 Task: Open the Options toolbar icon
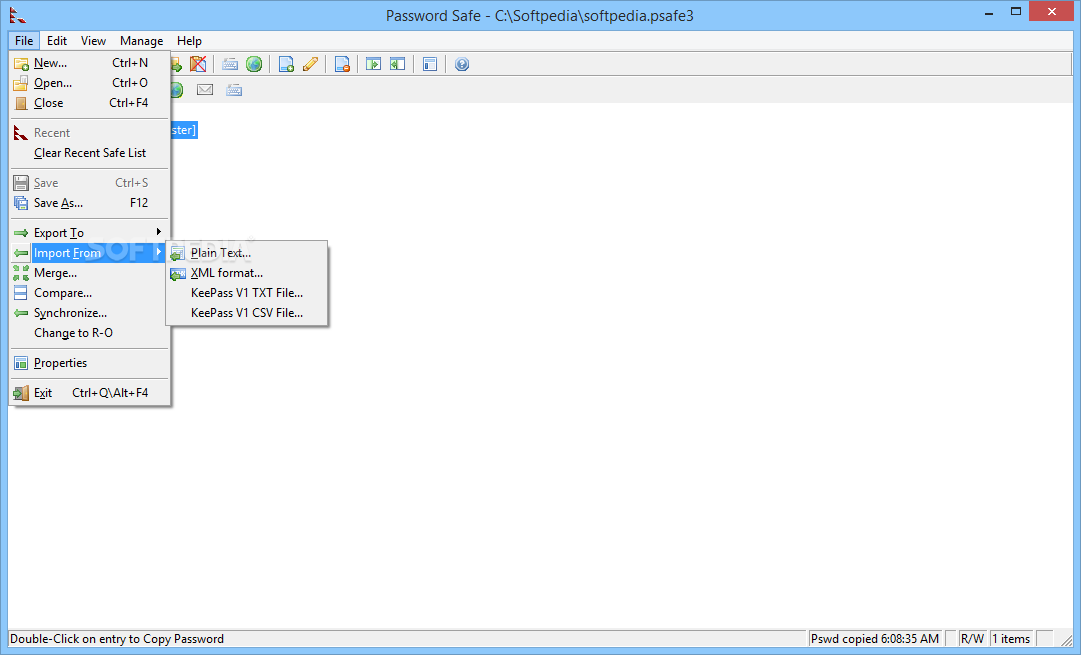click(x=430, y=64)
